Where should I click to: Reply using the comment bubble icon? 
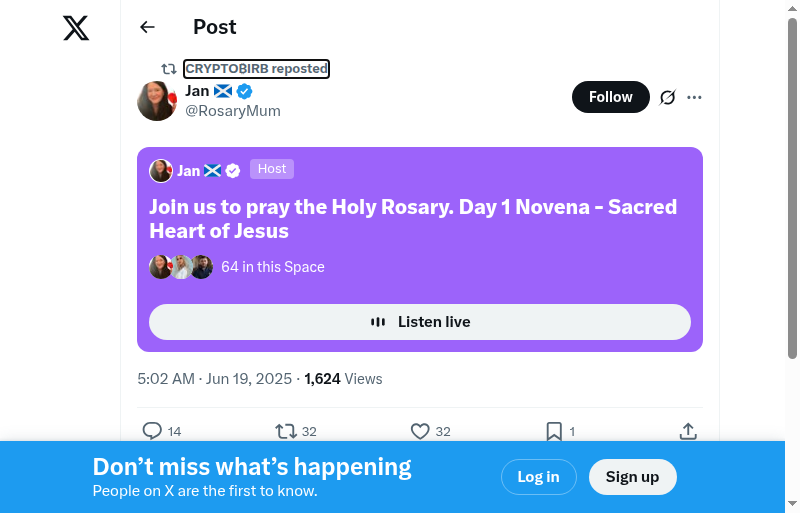point(152,431)
